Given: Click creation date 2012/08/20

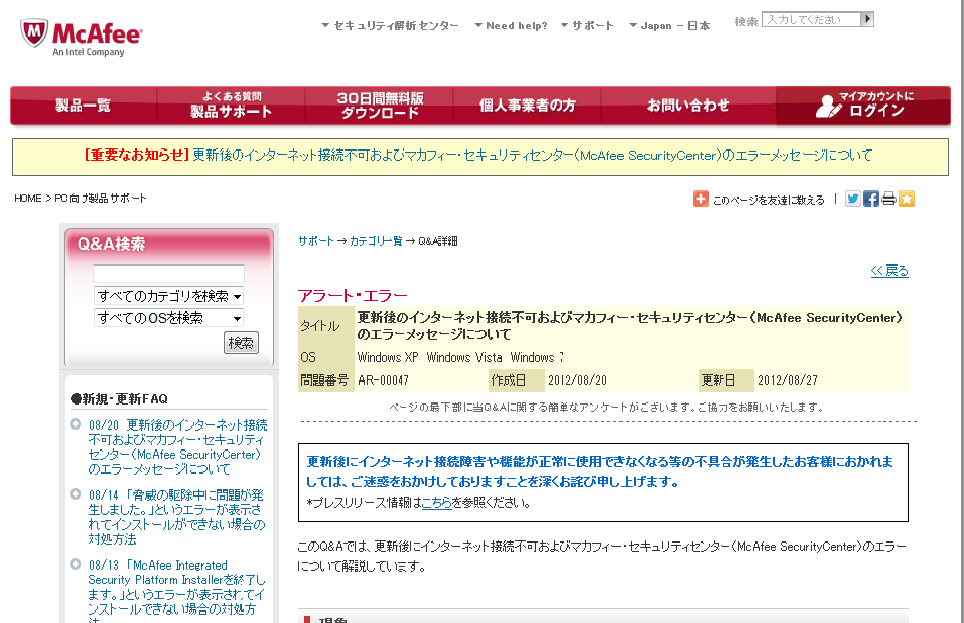Looking at the screenshot, I should pyautogui.click(x=577, y=380).
